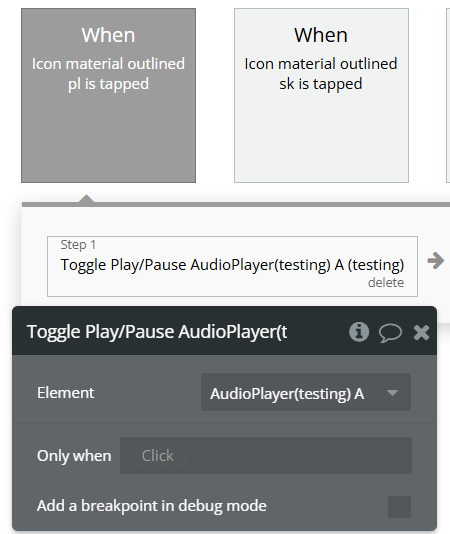Click the 'Element' label
The width and height of the screenshot is (450, 534).
click(x=65, y=393)
